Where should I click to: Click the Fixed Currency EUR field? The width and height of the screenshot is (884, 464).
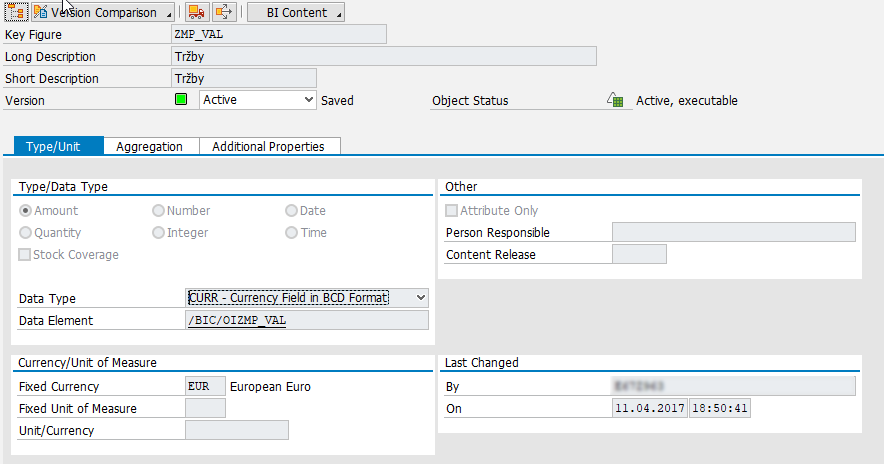[x=205, y=386]
